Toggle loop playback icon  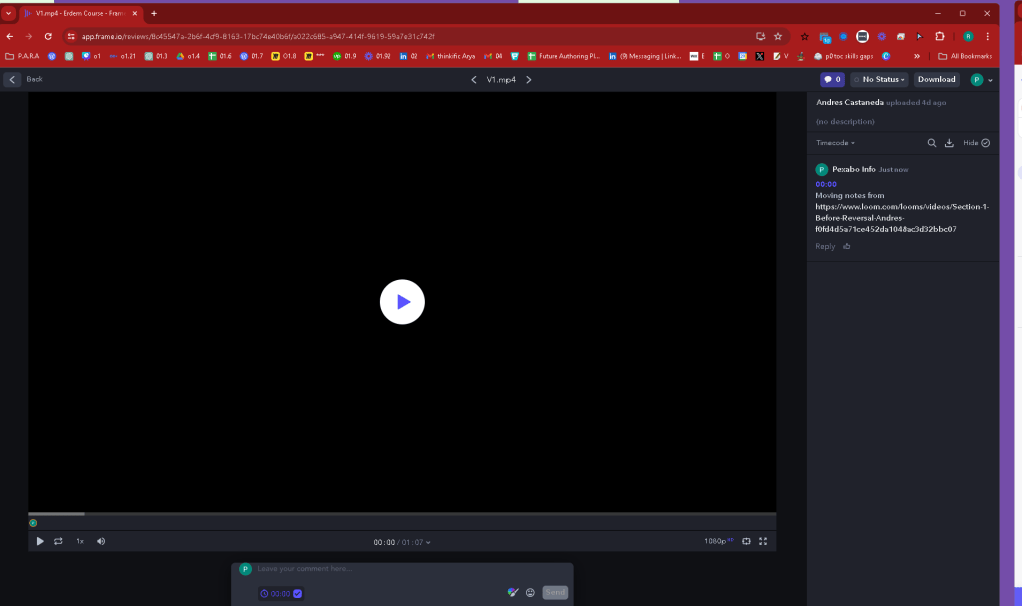pos(58,541)
